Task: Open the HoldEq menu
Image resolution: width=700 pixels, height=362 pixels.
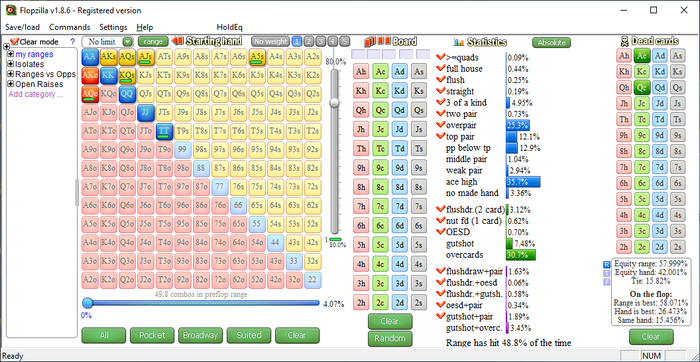Action: (229, 27)
